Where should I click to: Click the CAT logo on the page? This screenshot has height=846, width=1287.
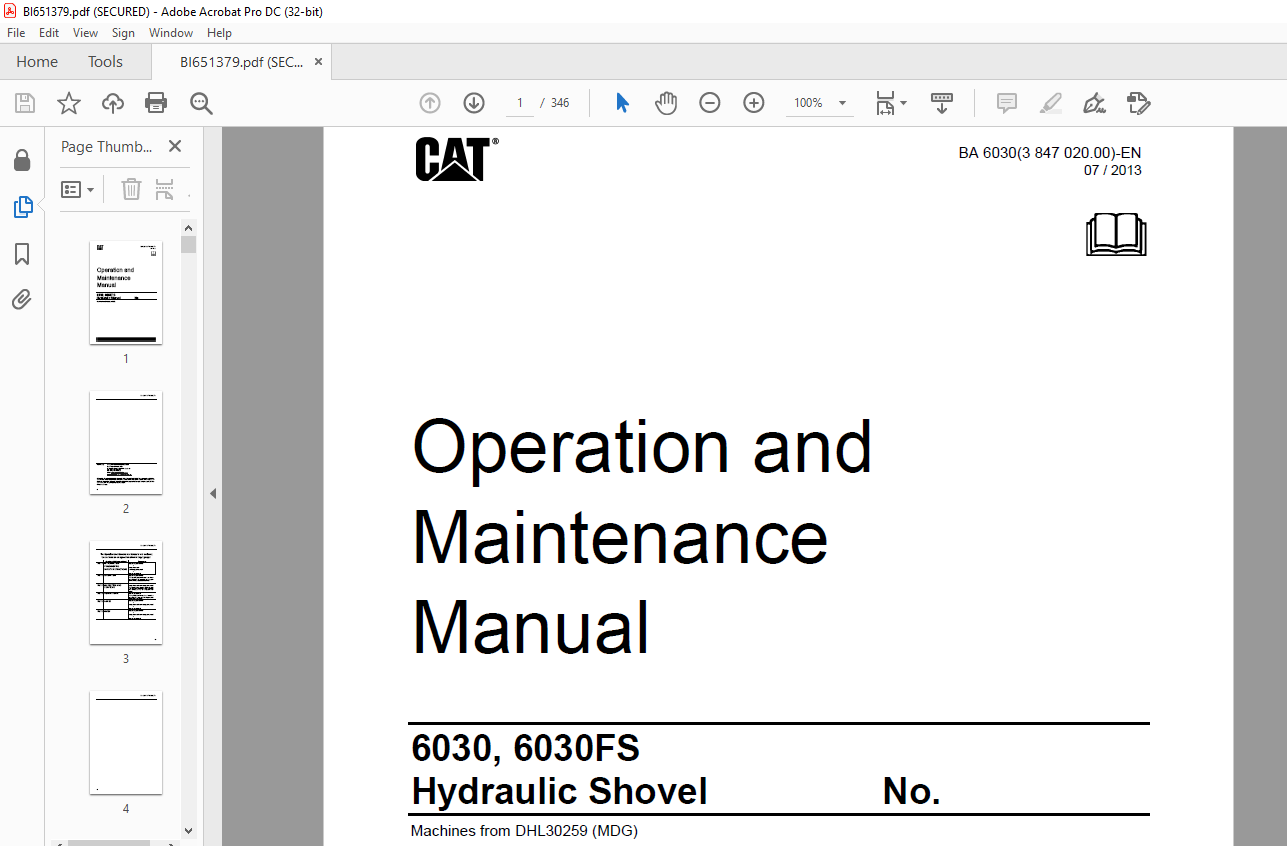click(x=456, y=159)
